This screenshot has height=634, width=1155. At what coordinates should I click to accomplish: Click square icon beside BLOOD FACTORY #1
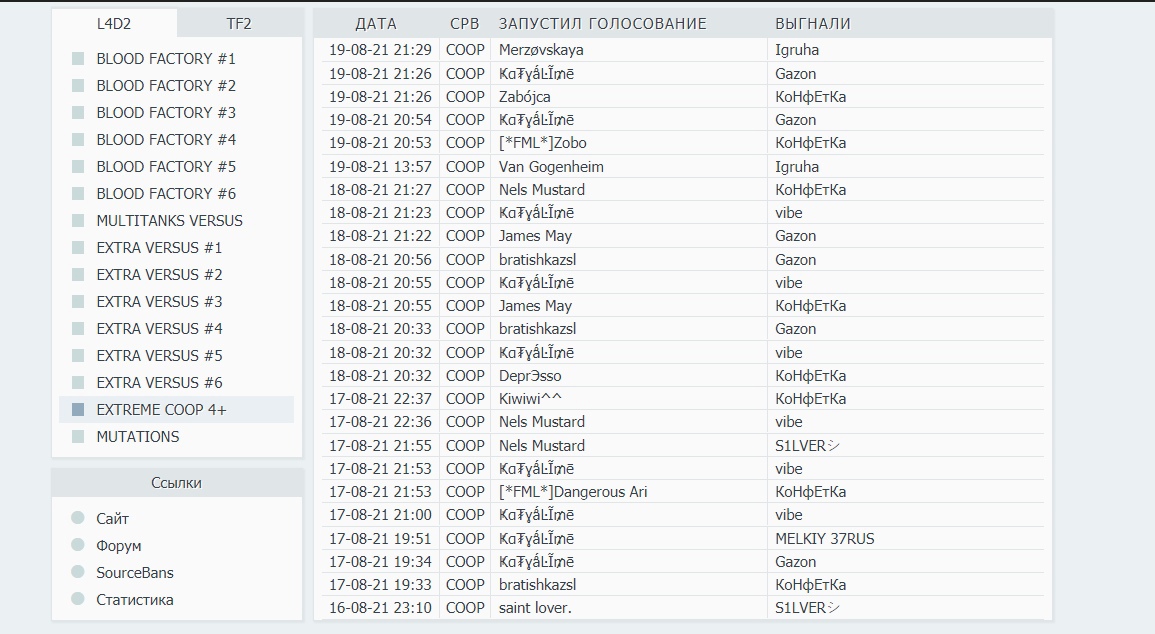(x=78, y=59)
